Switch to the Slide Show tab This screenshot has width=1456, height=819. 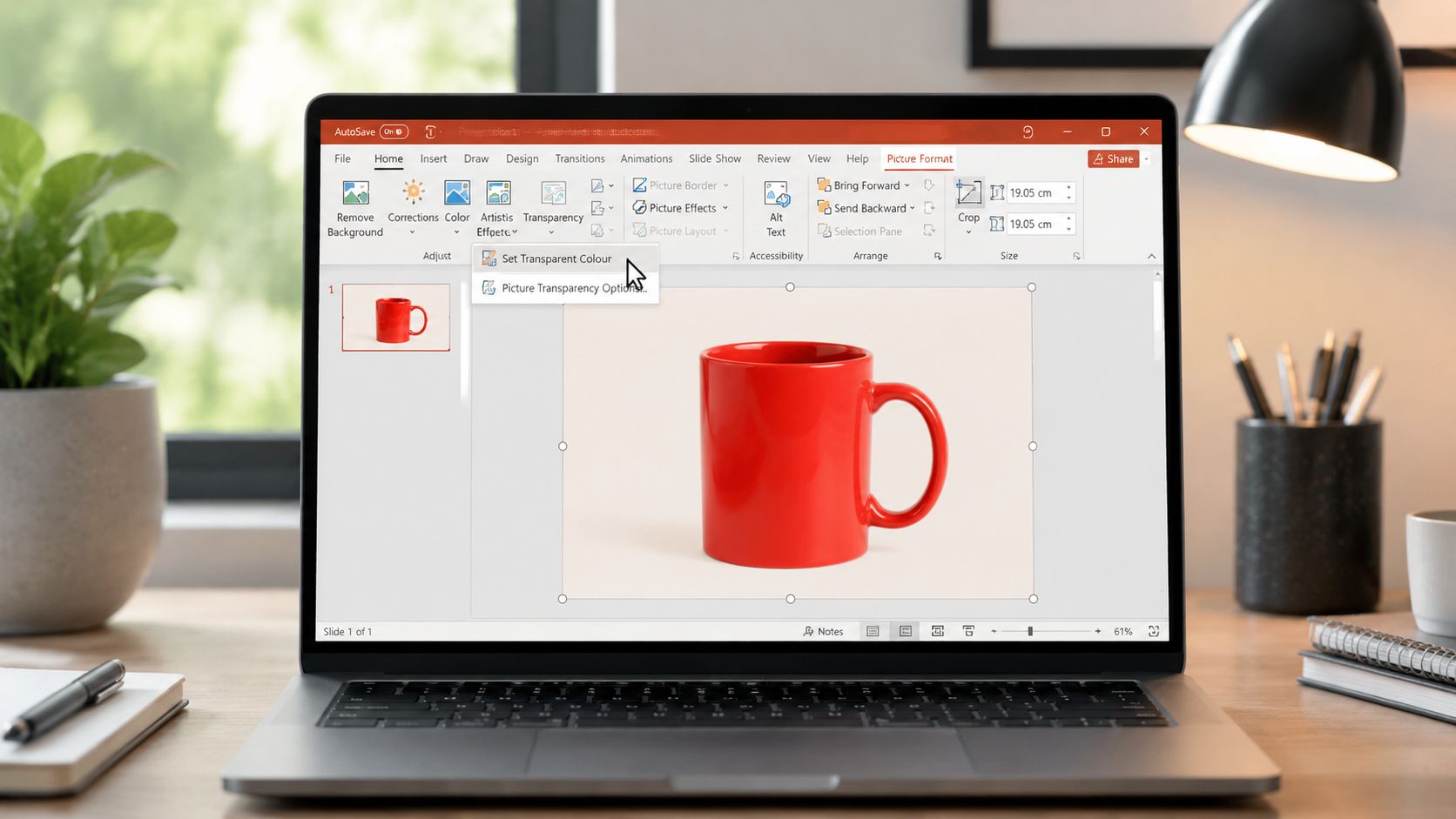point(715,158)
